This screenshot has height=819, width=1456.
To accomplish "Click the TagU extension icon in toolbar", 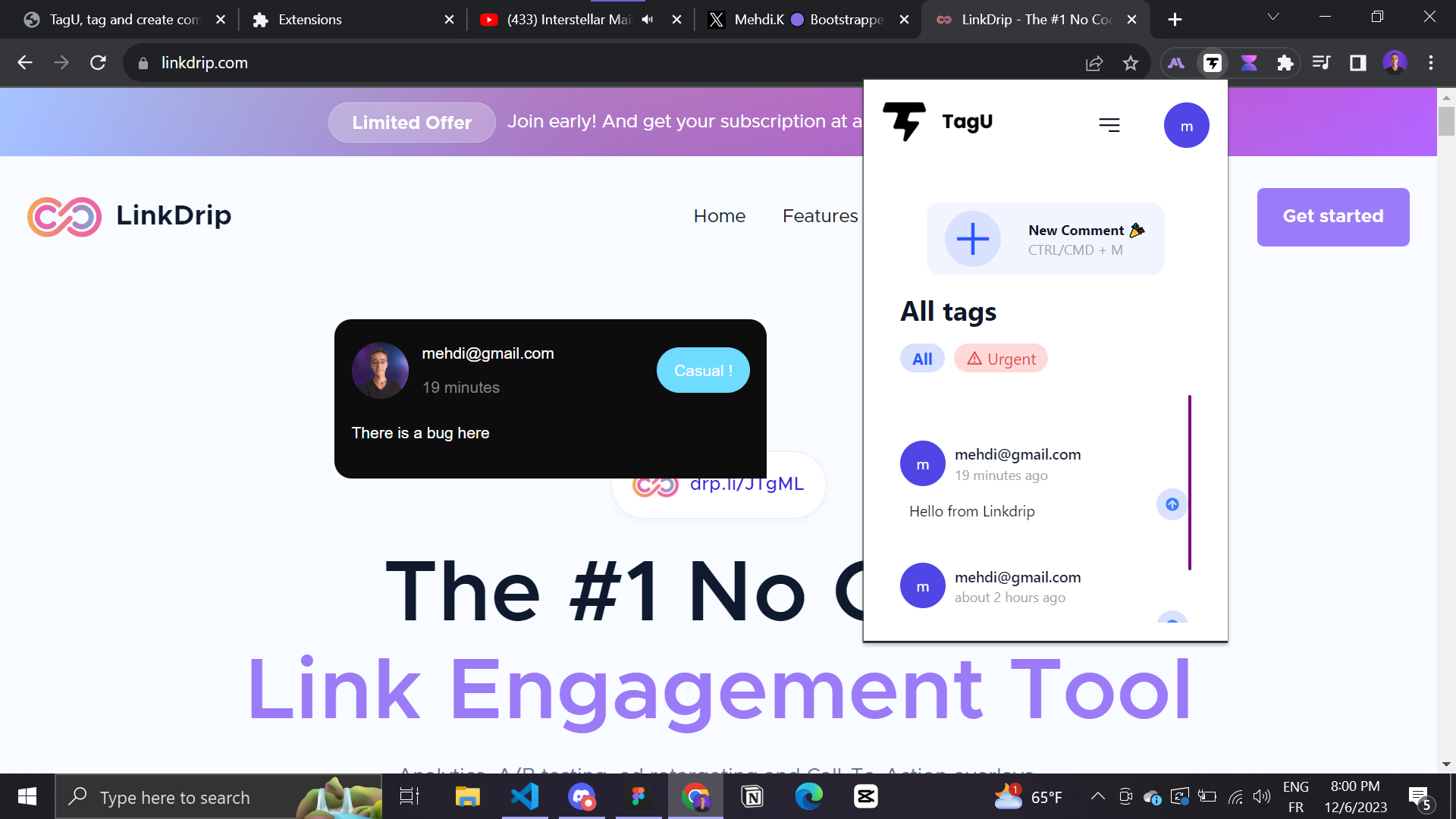I will 1212,63.
